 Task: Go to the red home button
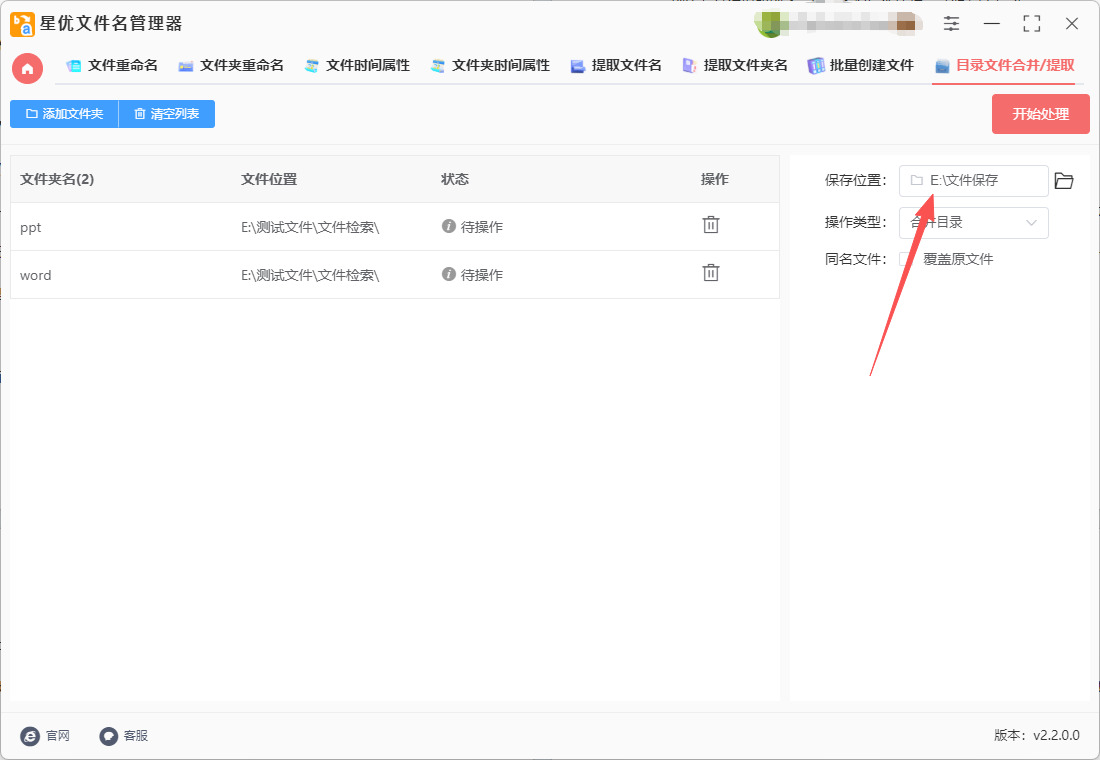tap(27, 68)
